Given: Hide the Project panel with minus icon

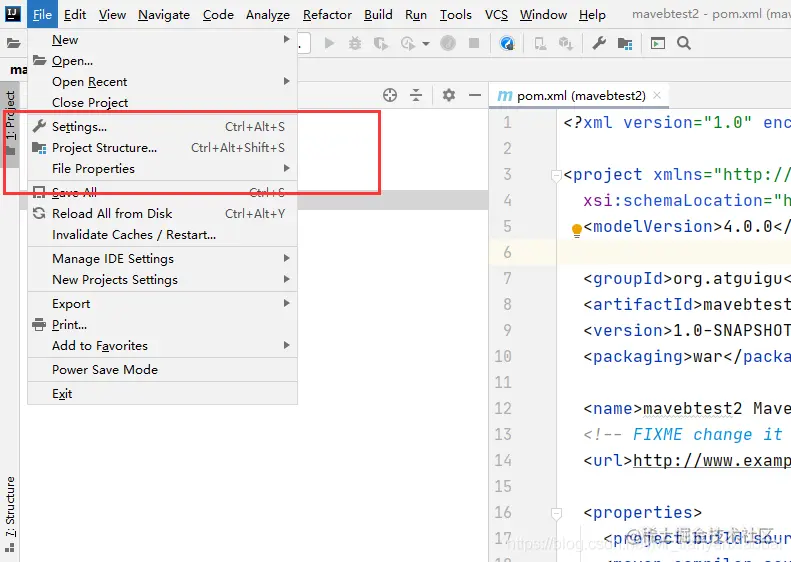Looking at the screenshot, I should [475, 95].
